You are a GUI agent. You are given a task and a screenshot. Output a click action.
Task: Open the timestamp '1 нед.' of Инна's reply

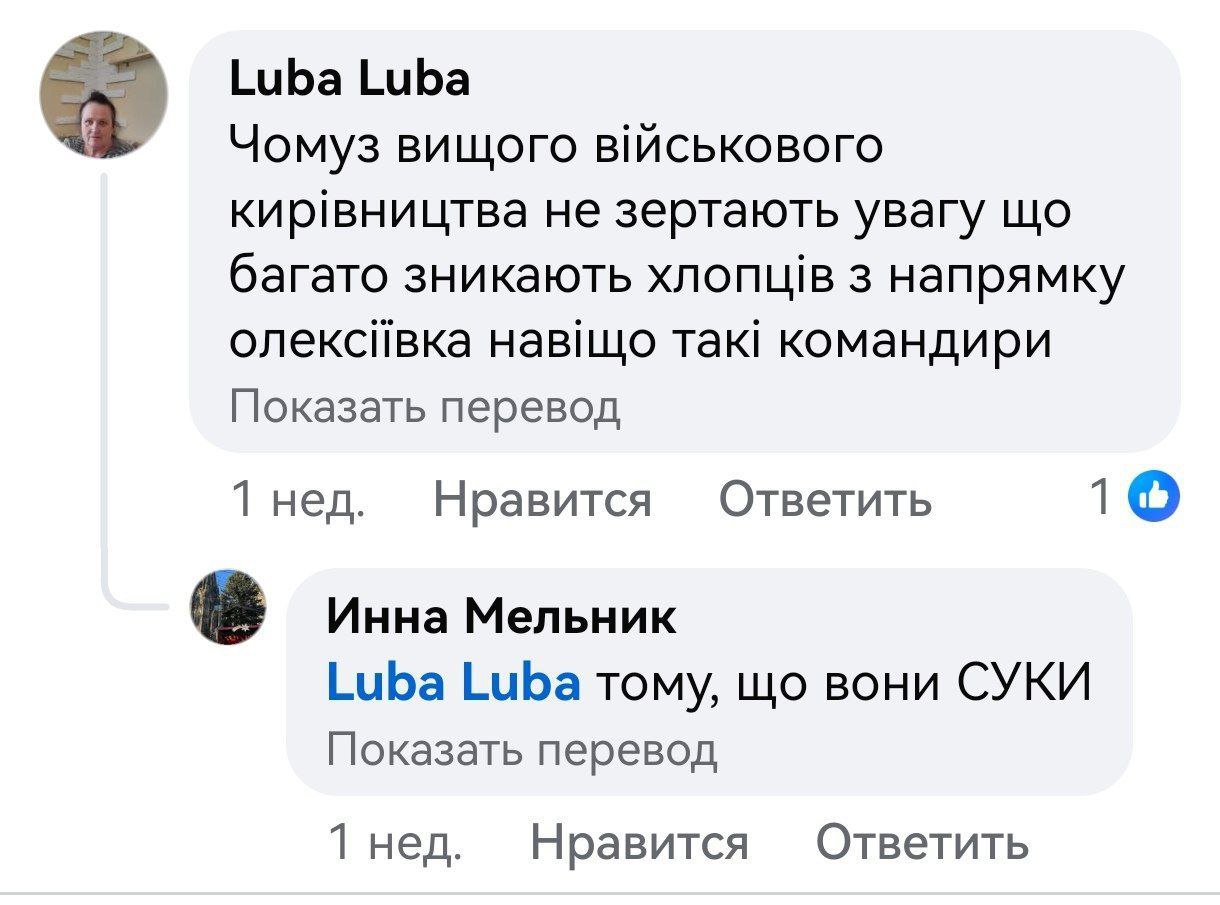coord(394,844)
